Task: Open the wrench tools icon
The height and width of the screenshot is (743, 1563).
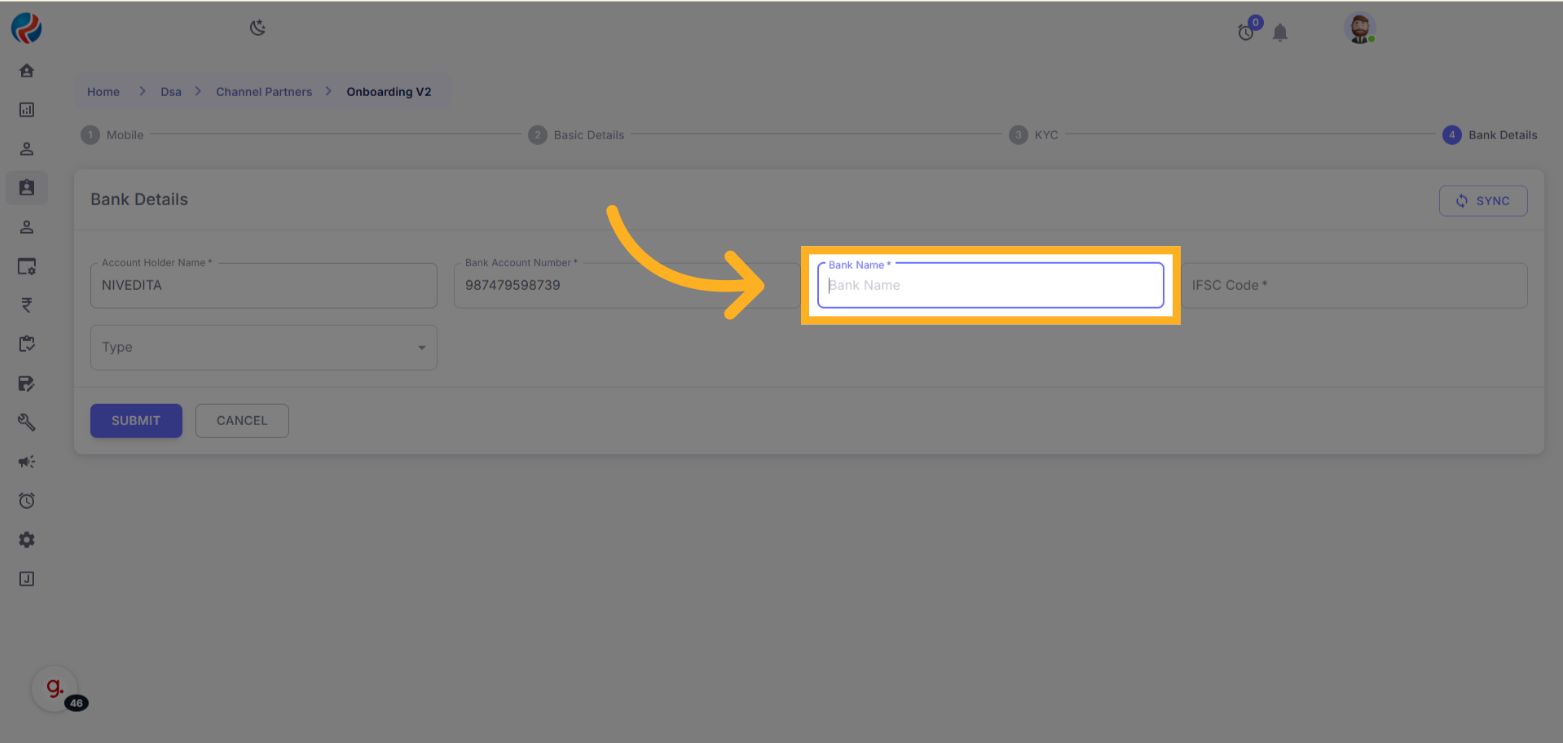Action: pos(27,422)
